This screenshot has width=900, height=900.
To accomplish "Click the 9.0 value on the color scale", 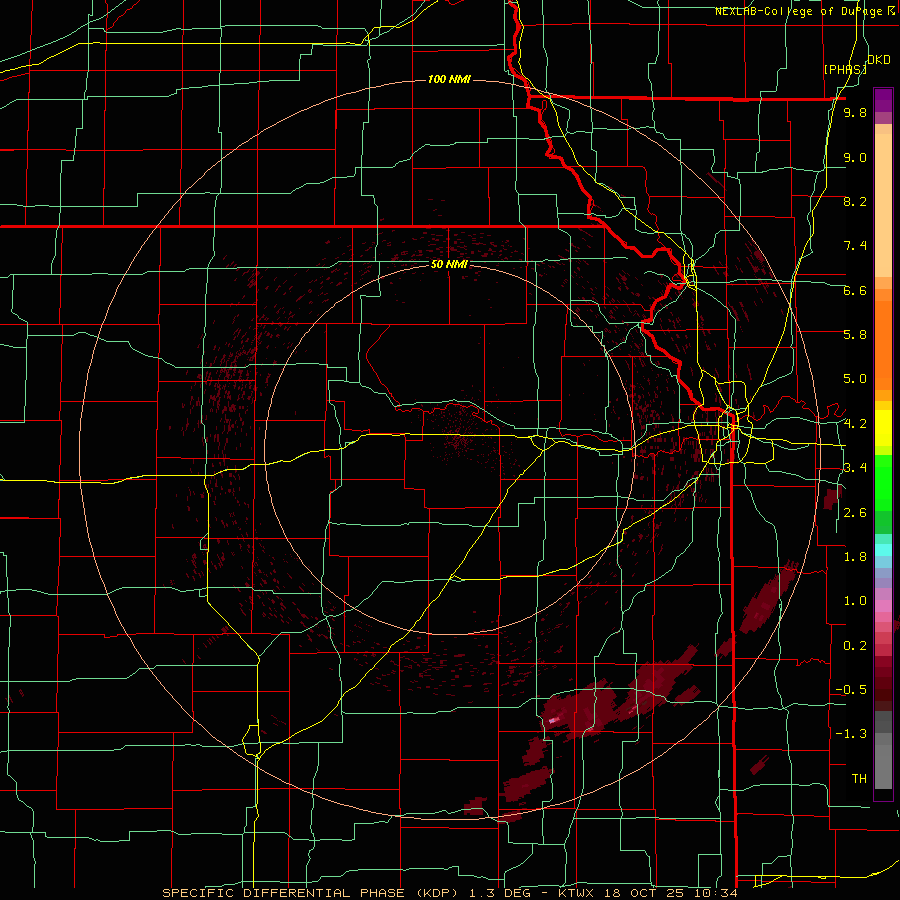I will 855,157.
